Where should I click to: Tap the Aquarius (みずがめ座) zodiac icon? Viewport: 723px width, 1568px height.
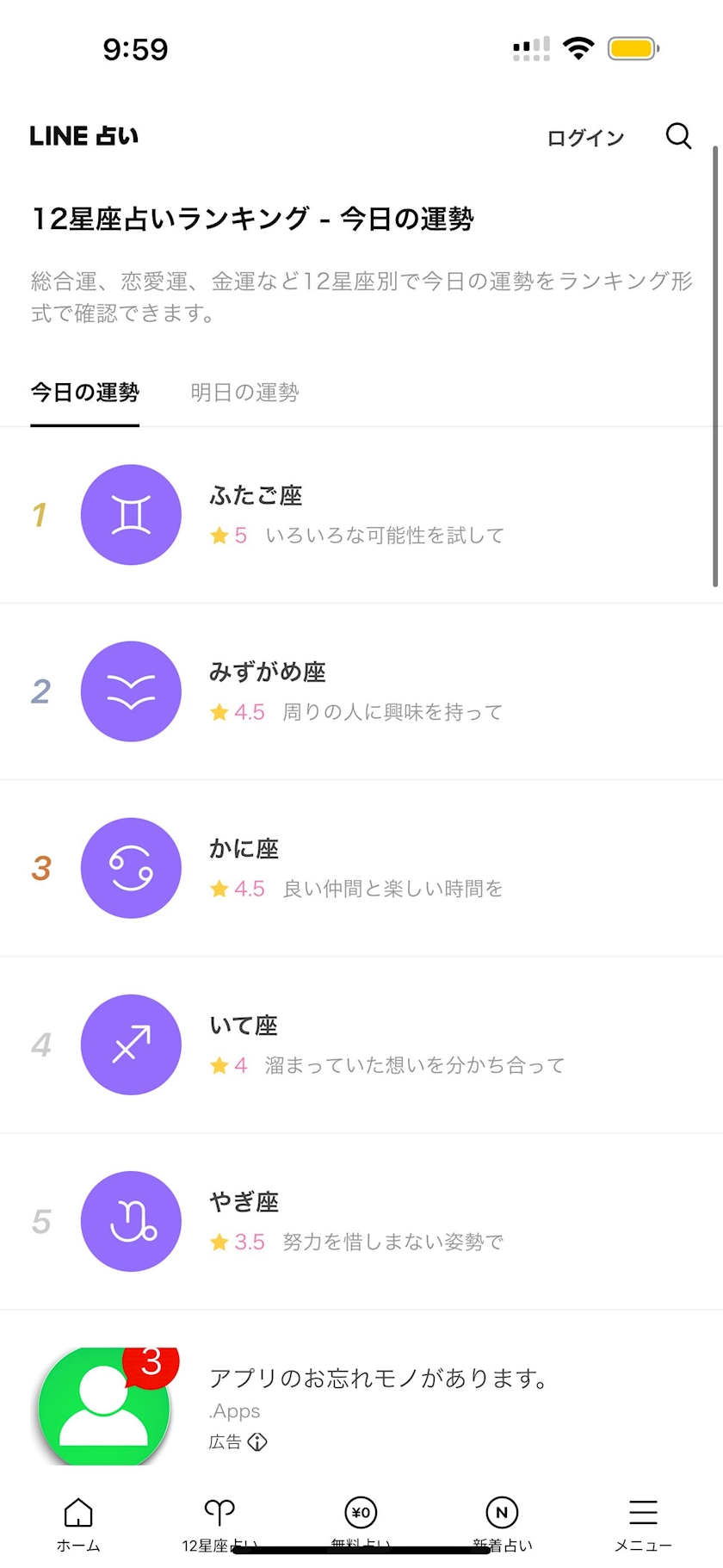[x=131, y=691]
